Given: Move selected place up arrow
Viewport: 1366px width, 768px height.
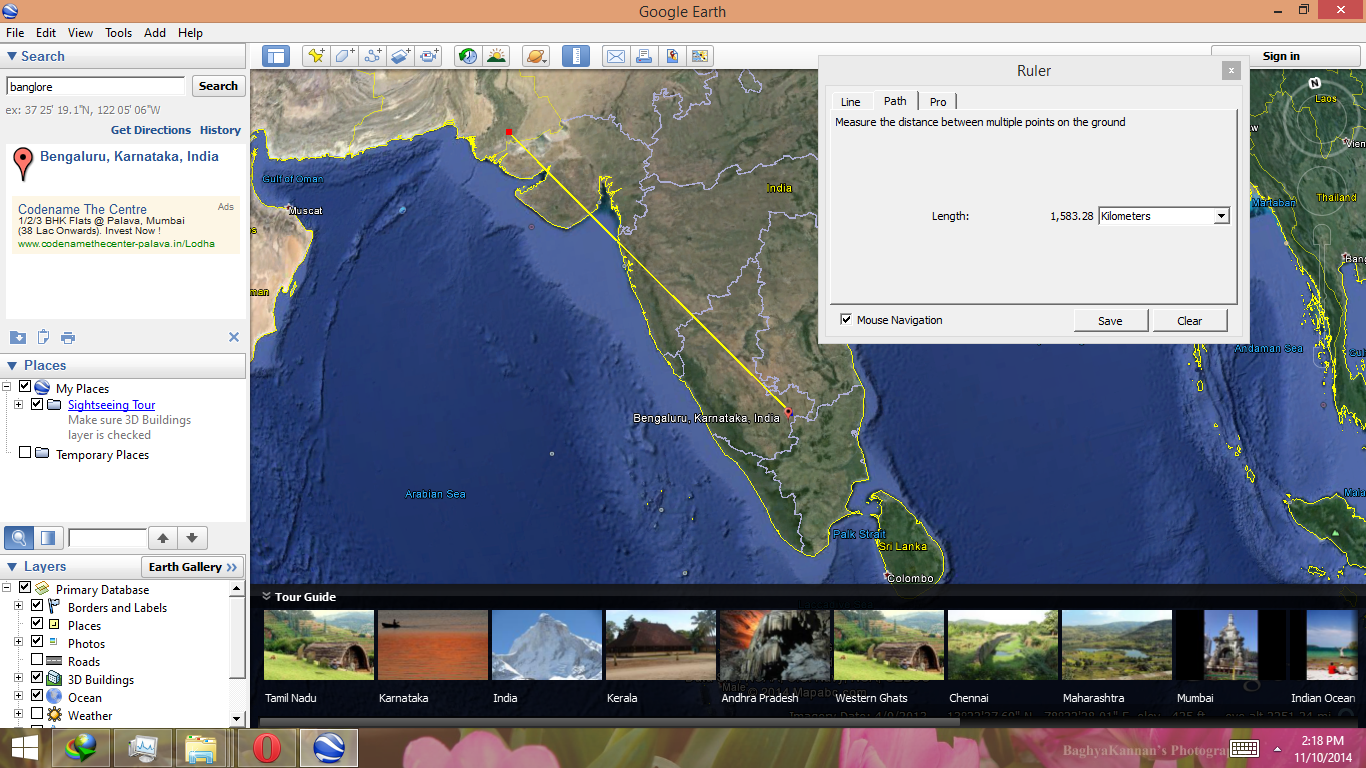Looking at the screenshot, I should tap(164, 538).
